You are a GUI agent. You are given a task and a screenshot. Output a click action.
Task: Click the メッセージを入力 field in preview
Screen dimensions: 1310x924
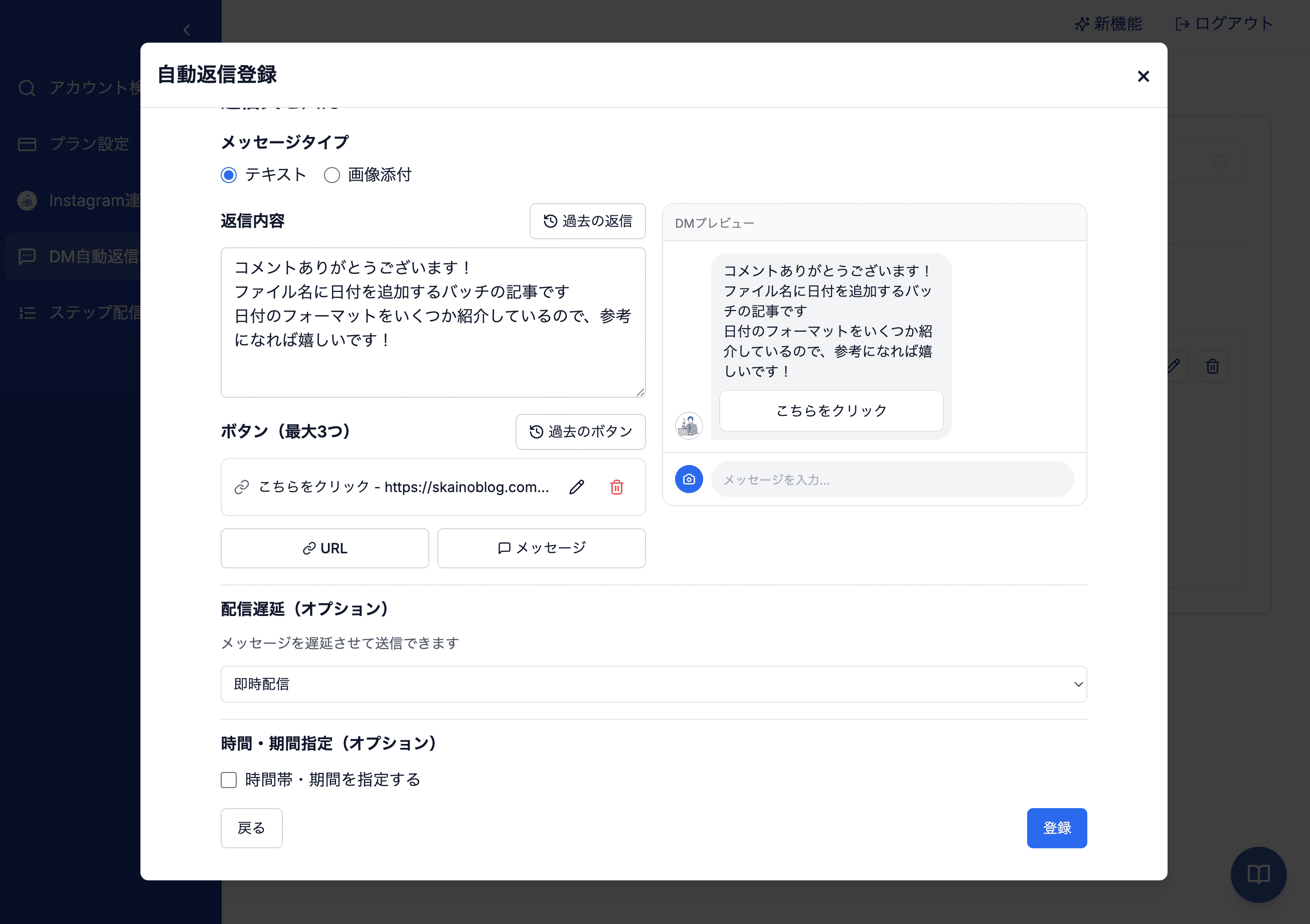coord(892,480)
